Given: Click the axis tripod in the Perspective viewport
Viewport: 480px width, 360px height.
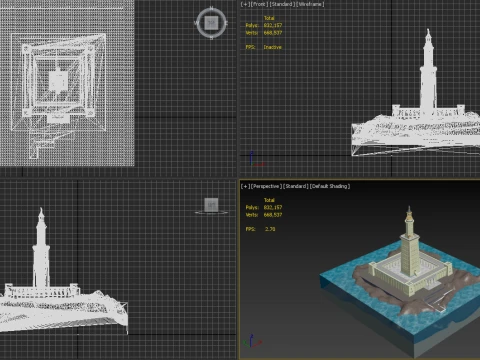Looking at the screenshot, I should coord(252,341).
